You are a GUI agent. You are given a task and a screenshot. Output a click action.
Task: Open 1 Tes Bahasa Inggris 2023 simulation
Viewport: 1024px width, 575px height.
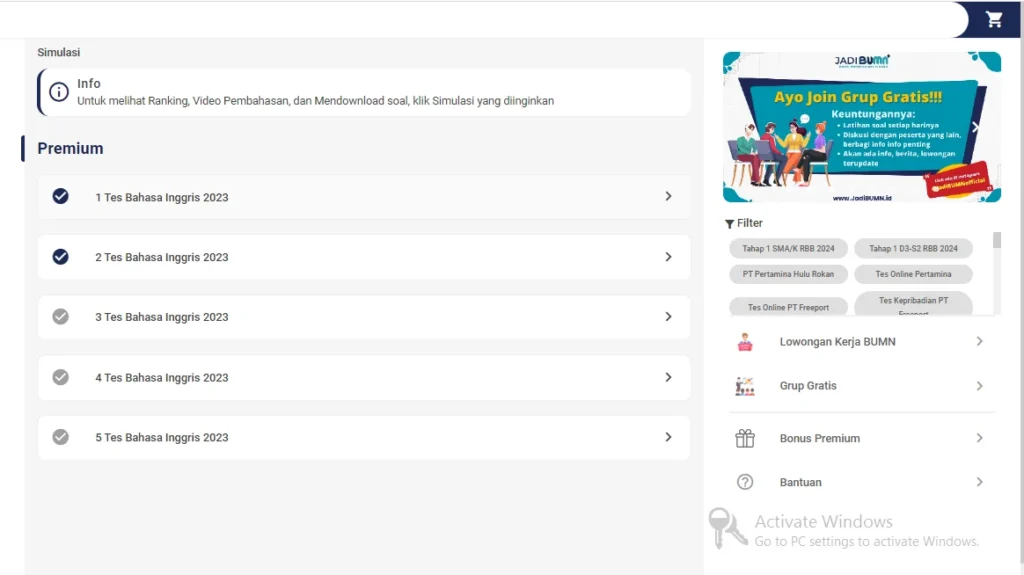[x=364, y=197]
